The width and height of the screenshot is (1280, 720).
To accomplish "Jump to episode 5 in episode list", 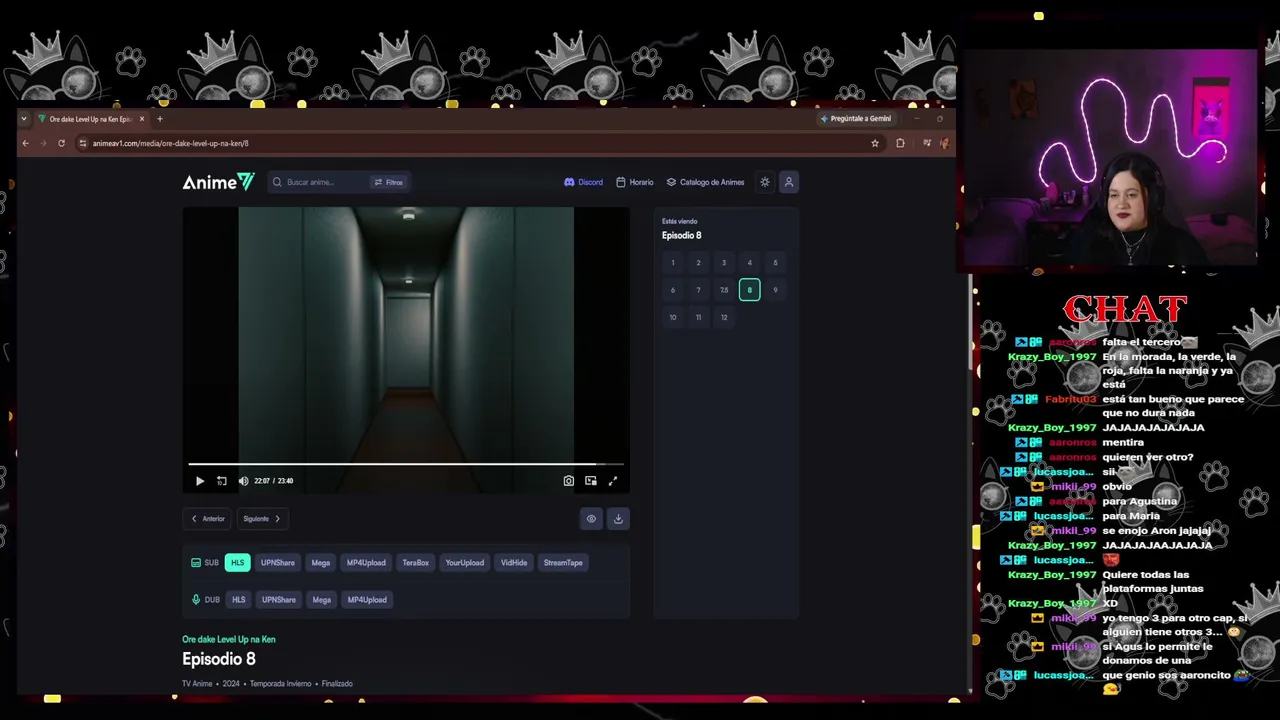I will click(x=775, y=263).
